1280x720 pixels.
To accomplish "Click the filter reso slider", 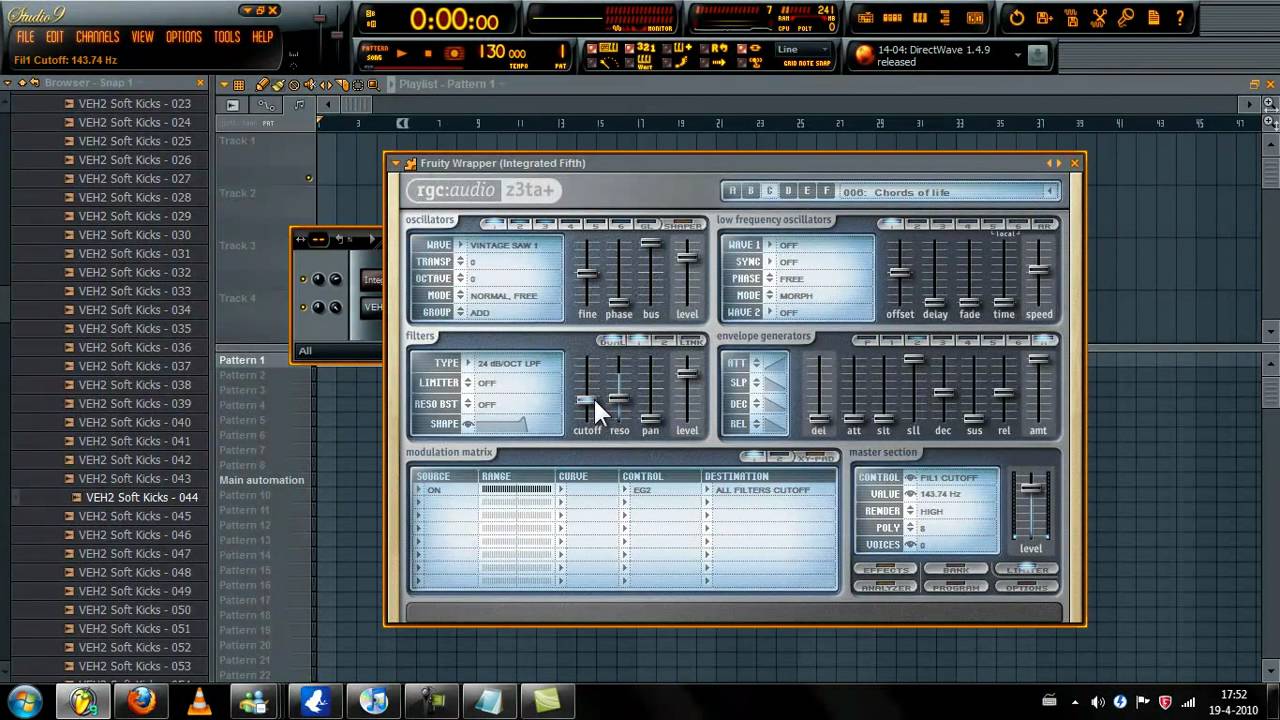I will 619,398.
